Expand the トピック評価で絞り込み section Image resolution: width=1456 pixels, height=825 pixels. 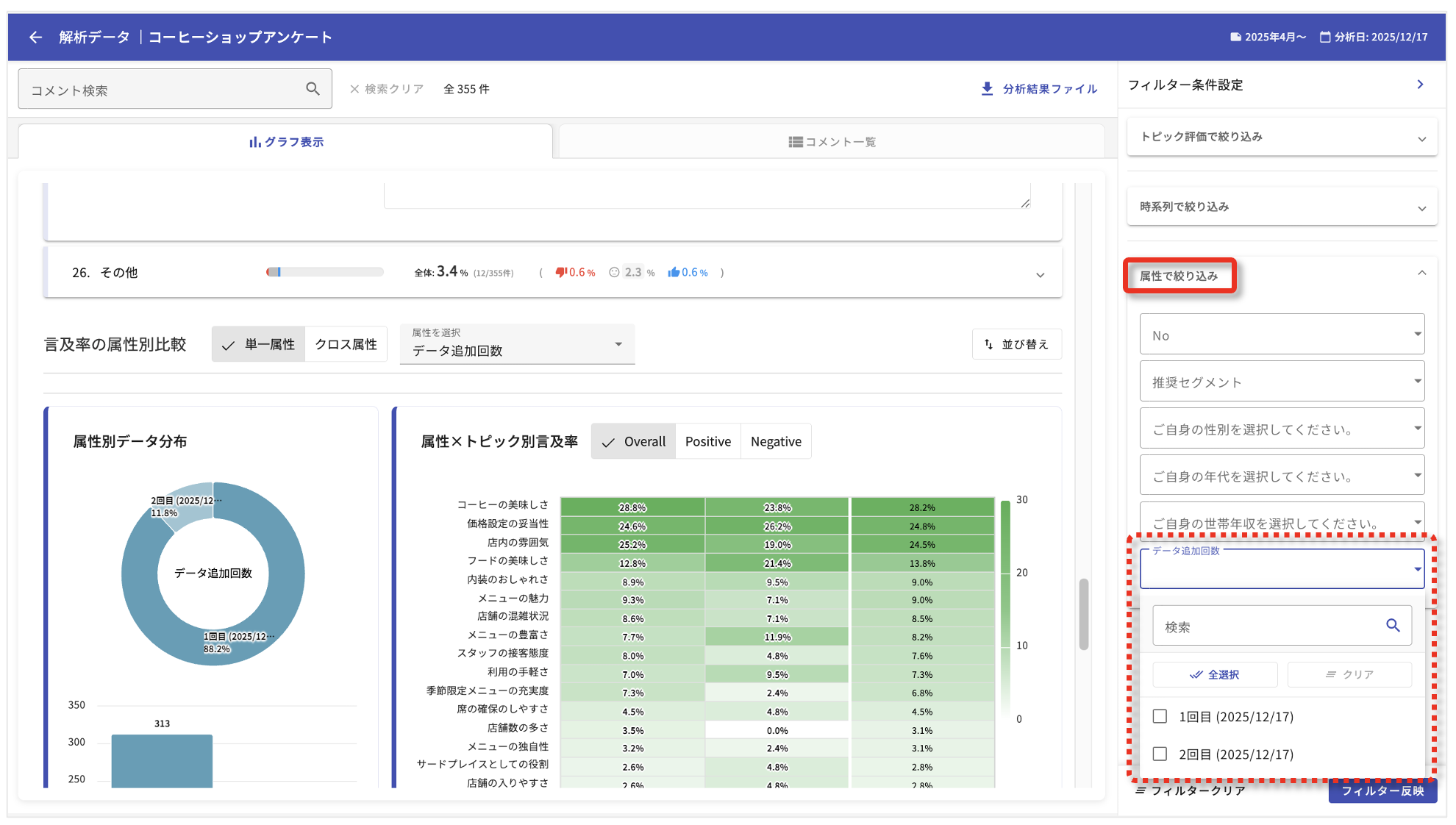[1281, 137]
